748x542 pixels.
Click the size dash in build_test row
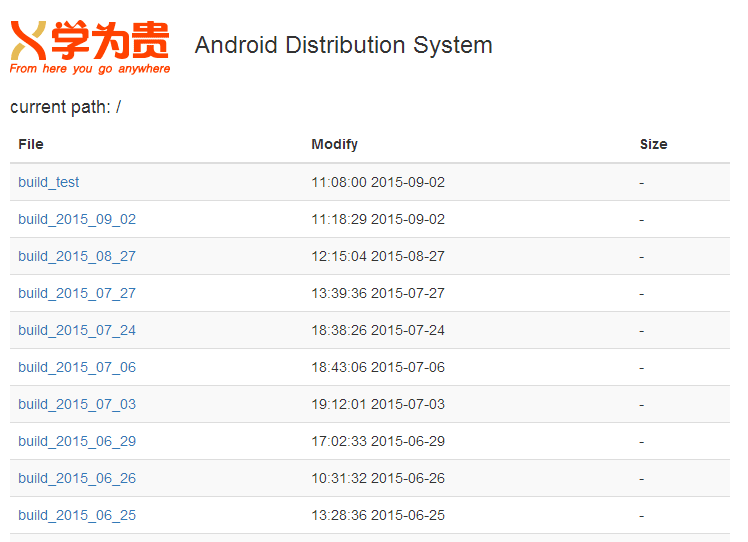pos(642,183)
